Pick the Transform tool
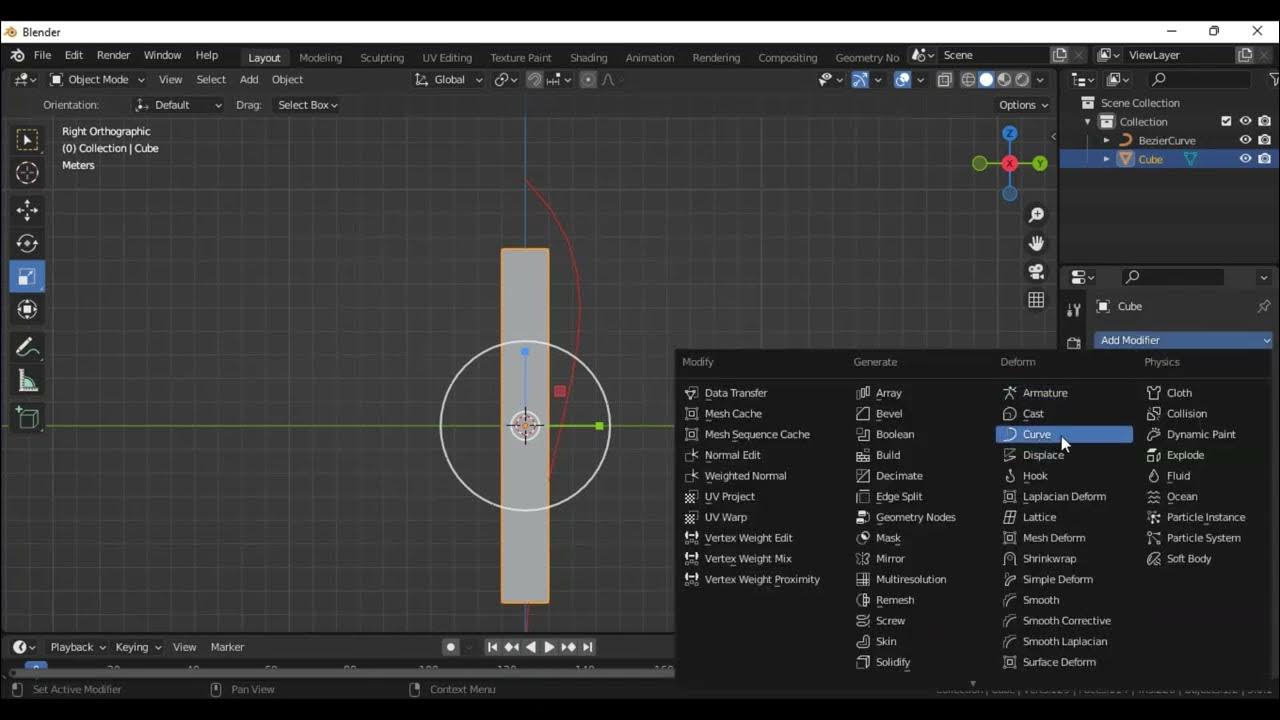 (27, 310)
